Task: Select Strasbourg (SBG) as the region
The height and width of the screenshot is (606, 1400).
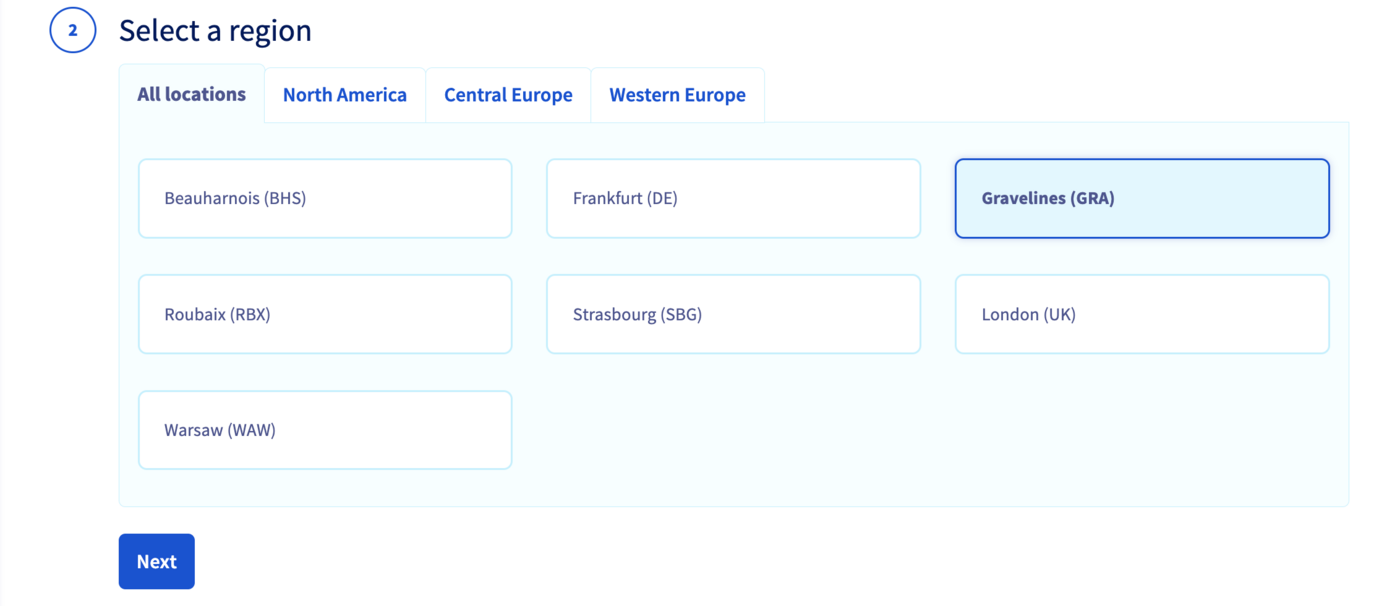Action: [x=733, y=315]
